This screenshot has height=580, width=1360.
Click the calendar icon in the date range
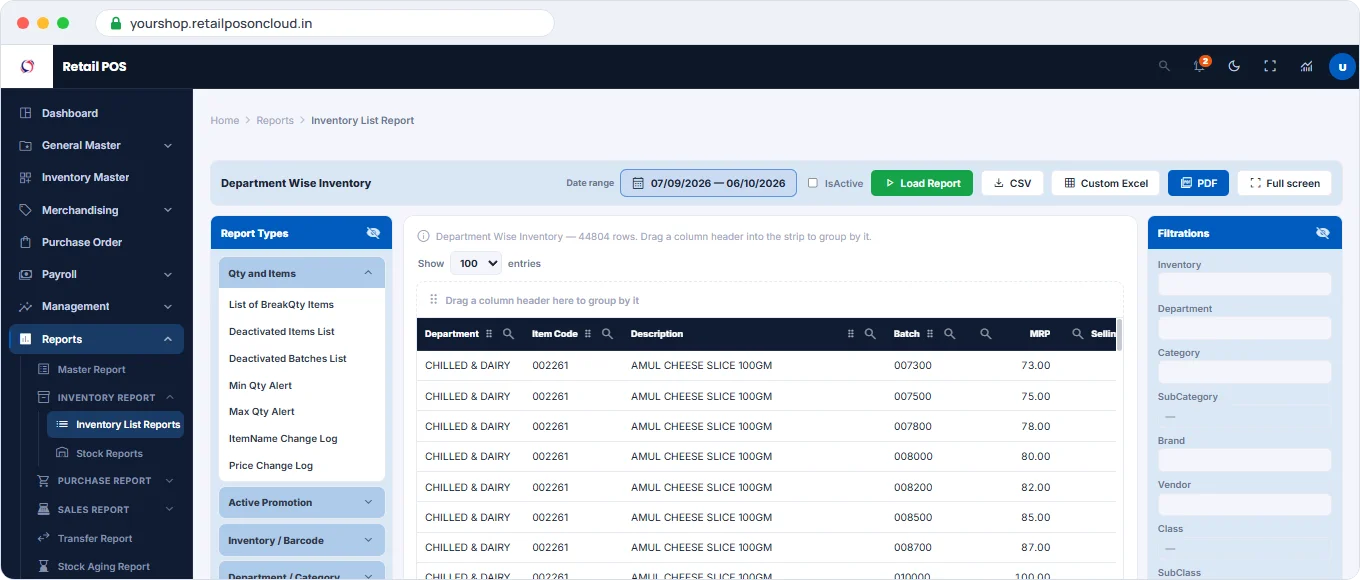[x=638, y=183]
